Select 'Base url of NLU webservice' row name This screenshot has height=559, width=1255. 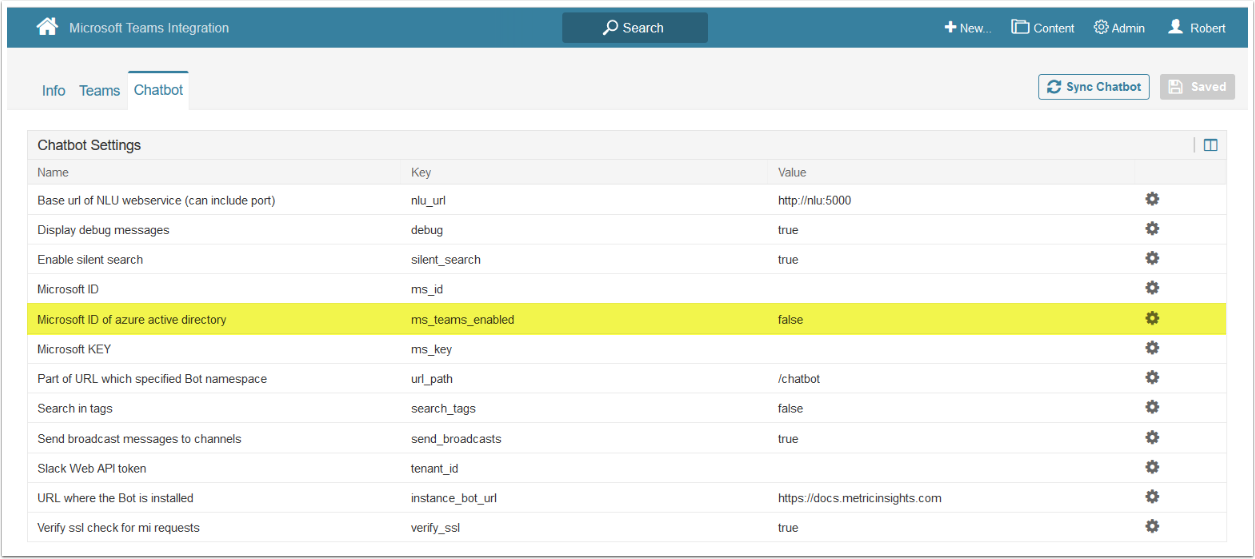click(x=156, y=200)
